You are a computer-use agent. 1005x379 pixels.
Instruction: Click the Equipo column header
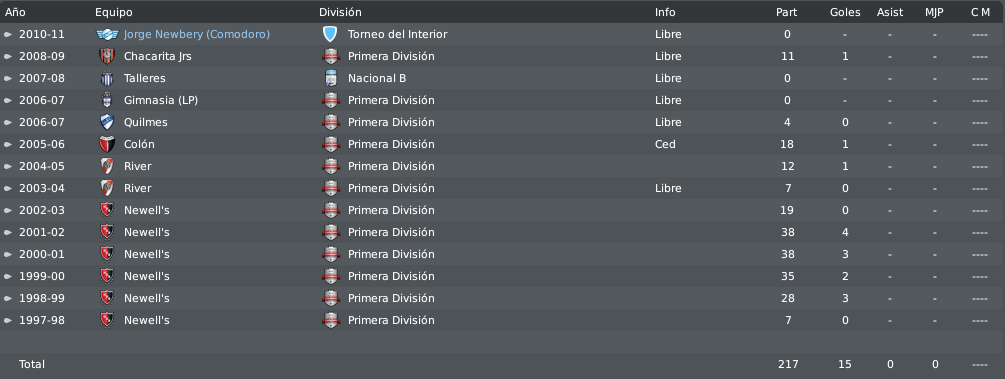pyautogui.click(x=114, y=12)
